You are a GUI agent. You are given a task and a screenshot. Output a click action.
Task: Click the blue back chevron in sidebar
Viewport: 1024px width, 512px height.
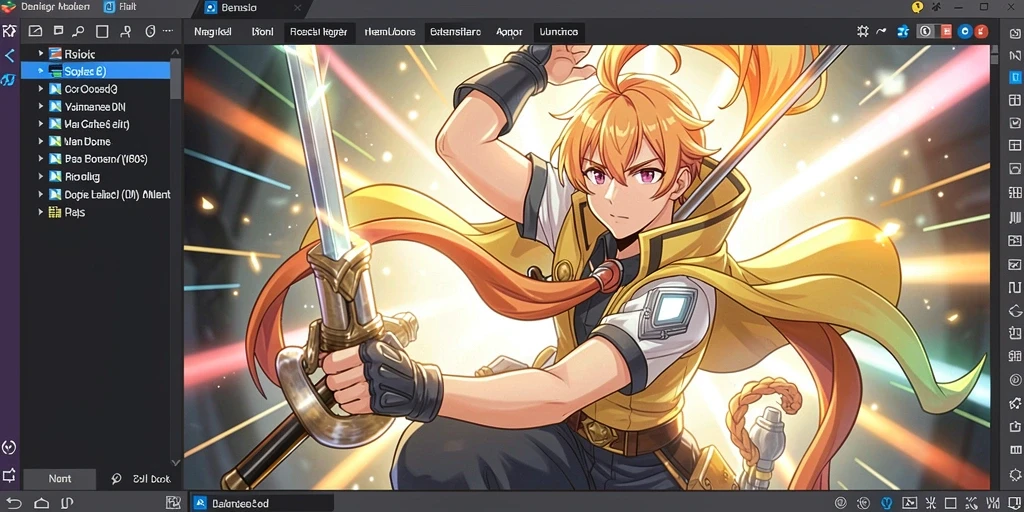9,56
